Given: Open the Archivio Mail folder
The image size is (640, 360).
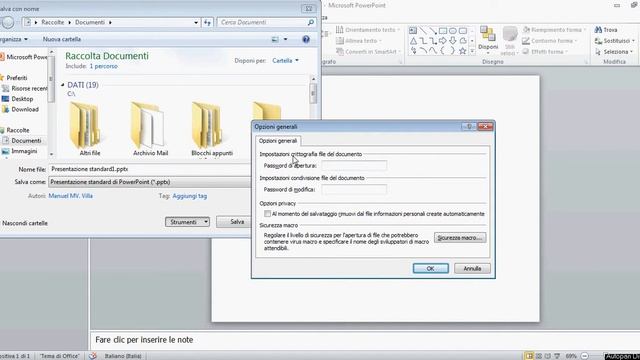Looking at the screenshot, I should [x=150, y=129].
